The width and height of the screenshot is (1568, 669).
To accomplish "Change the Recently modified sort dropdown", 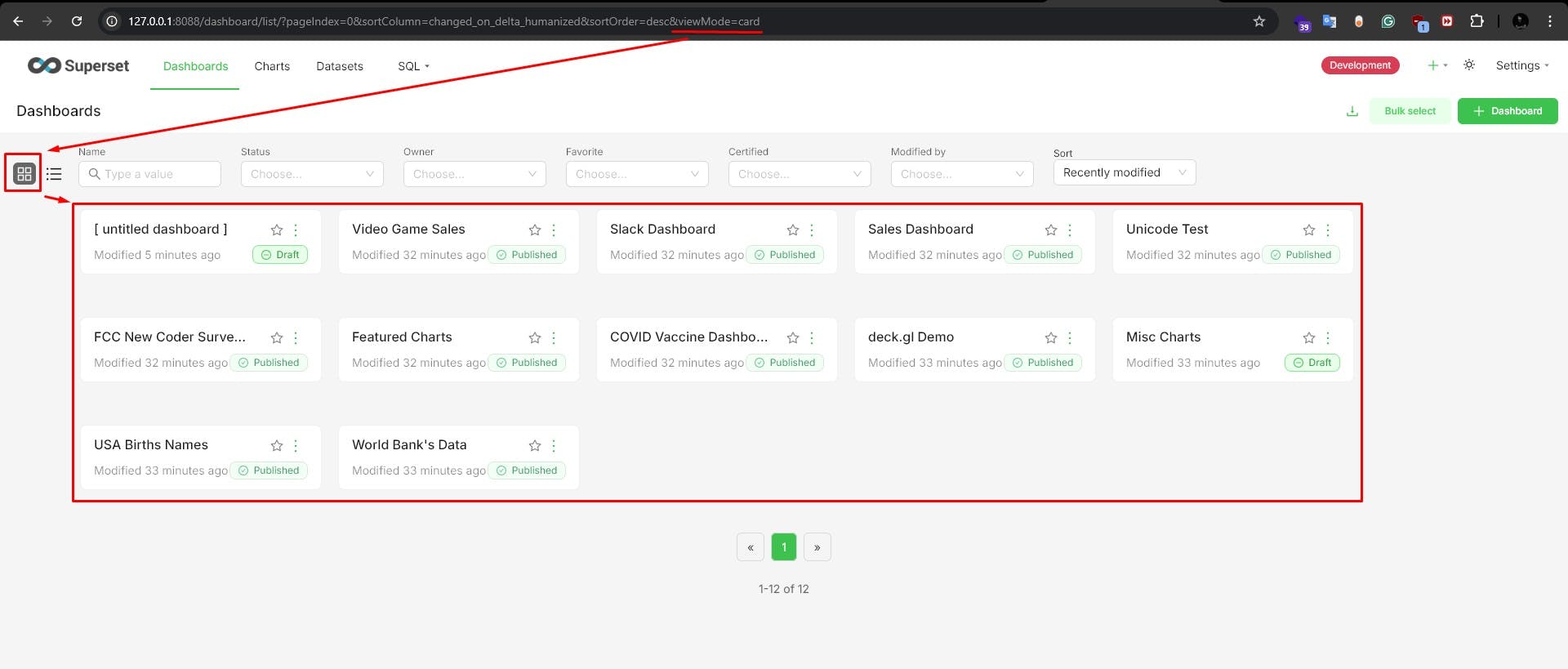I will 1125,172.
